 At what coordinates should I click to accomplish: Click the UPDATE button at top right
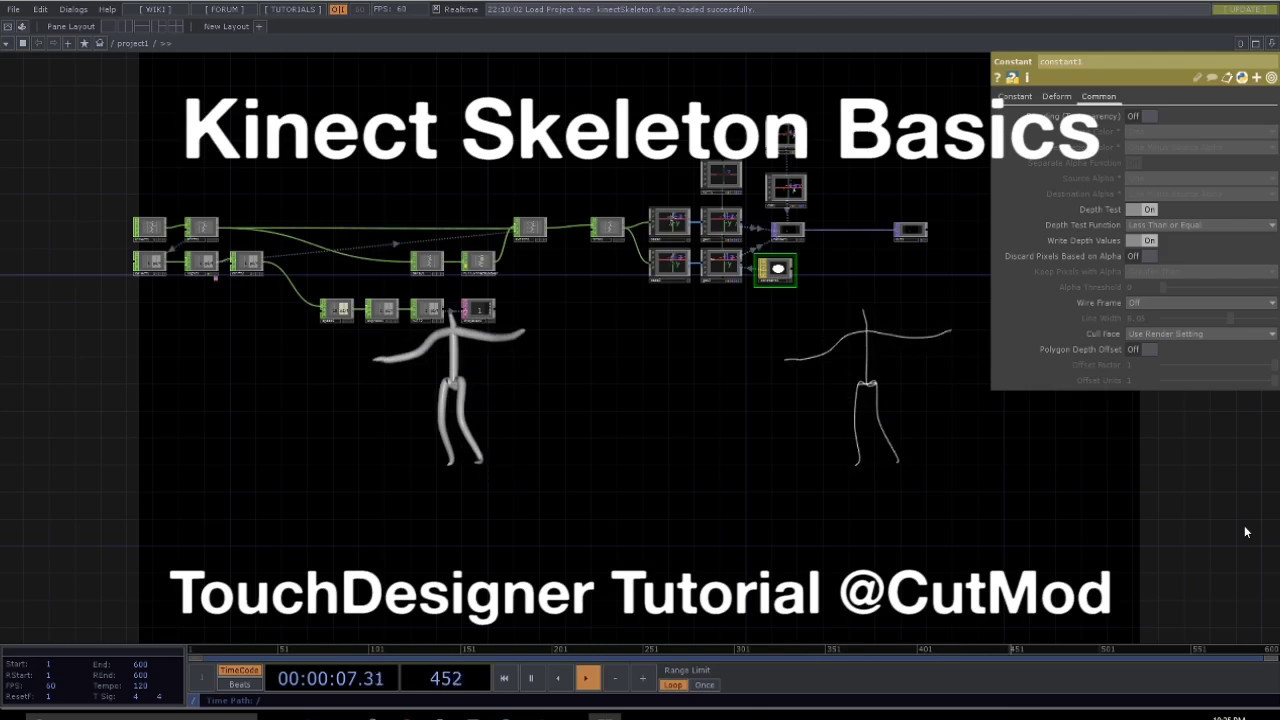[x=1245, y=9]
